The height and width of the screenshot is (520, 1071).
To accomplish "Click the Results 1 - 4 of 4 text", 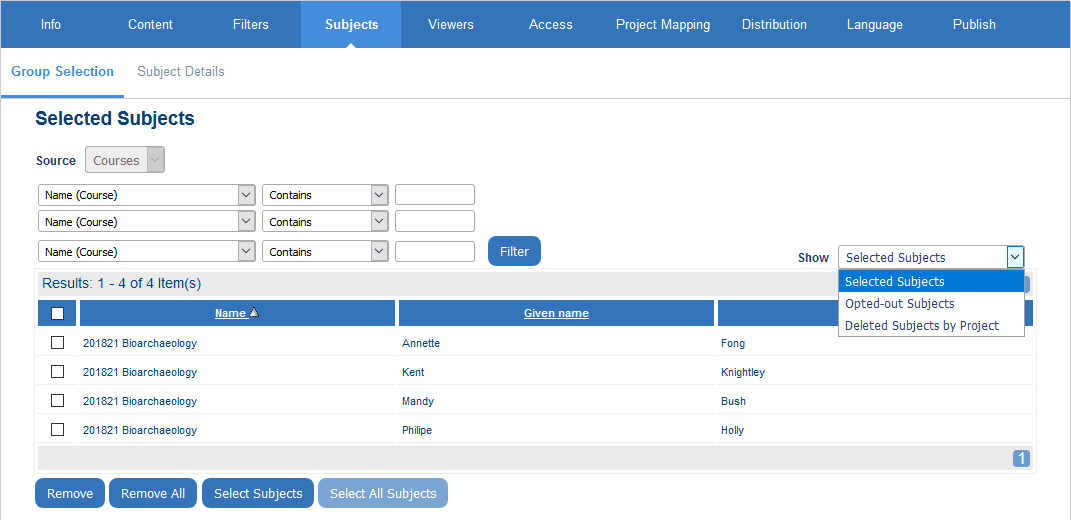I will [x=122, y=283].
